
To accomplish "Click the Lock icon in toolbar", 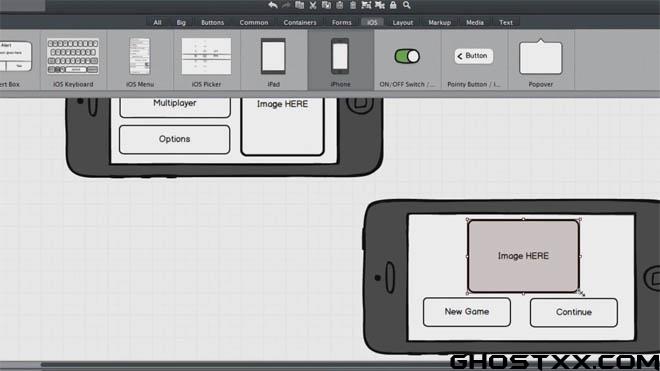I will (x=393, y=5).
